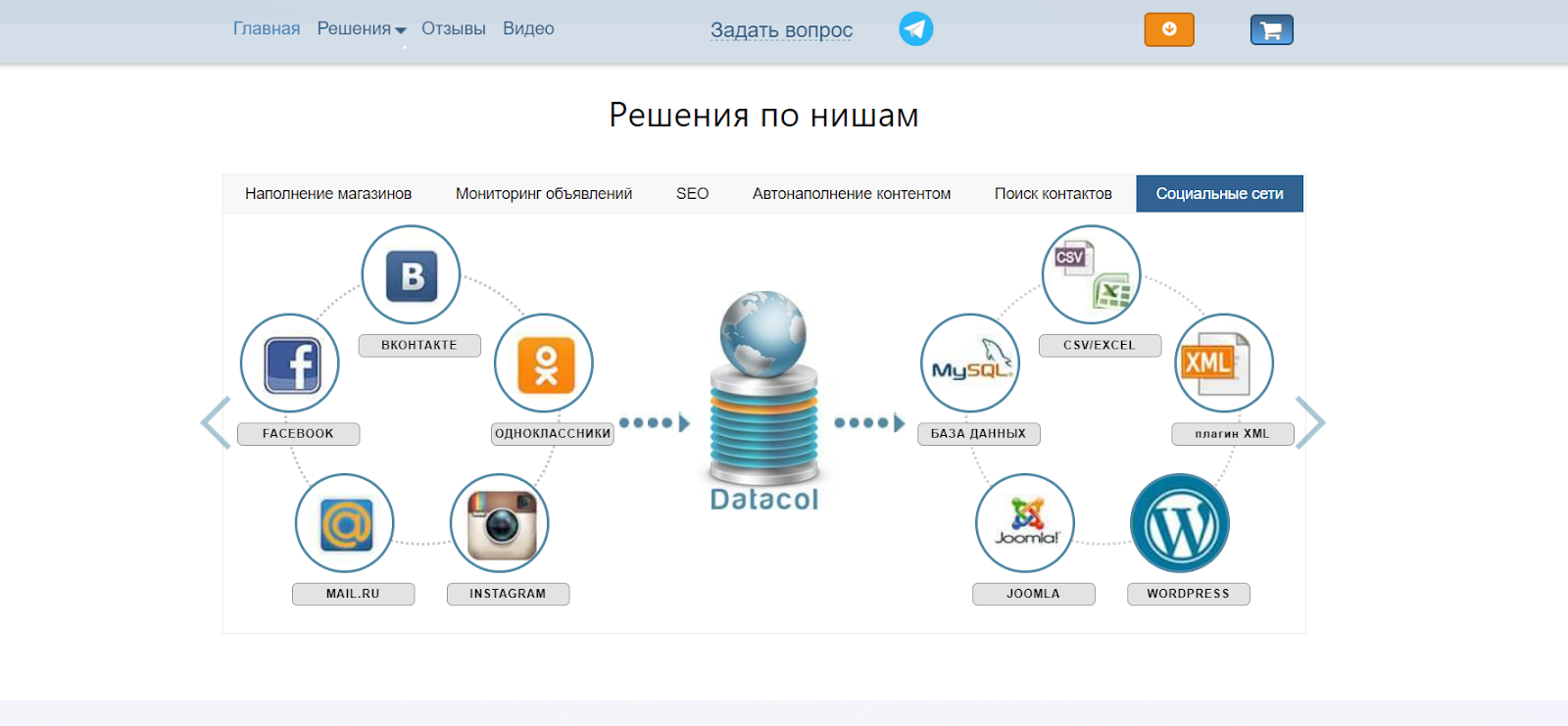
Task: Open the Telegram chat icon
Action: (x=916, y=28)
